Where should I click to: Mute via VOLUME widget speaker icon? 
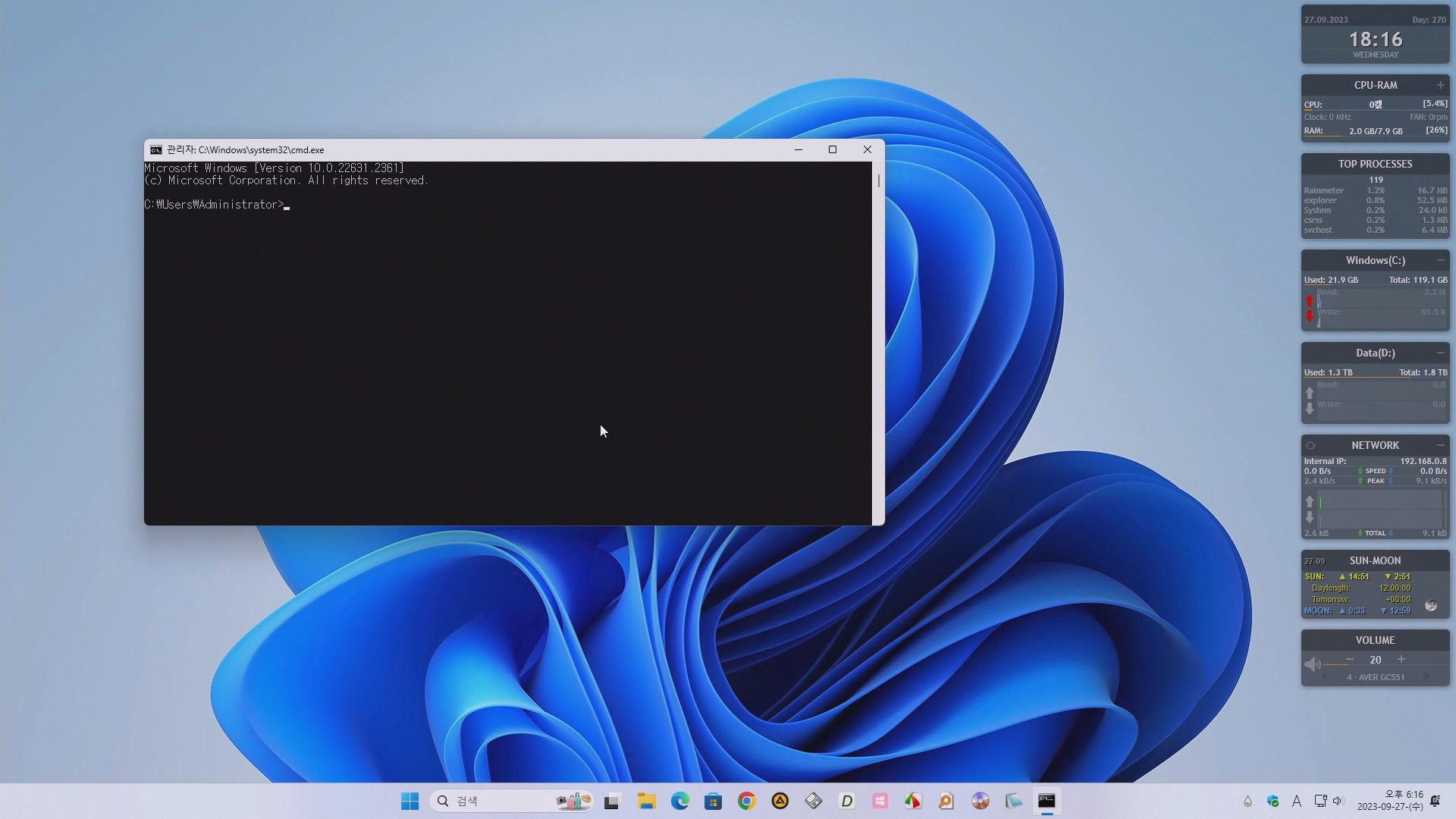[x=1313, y=664]
